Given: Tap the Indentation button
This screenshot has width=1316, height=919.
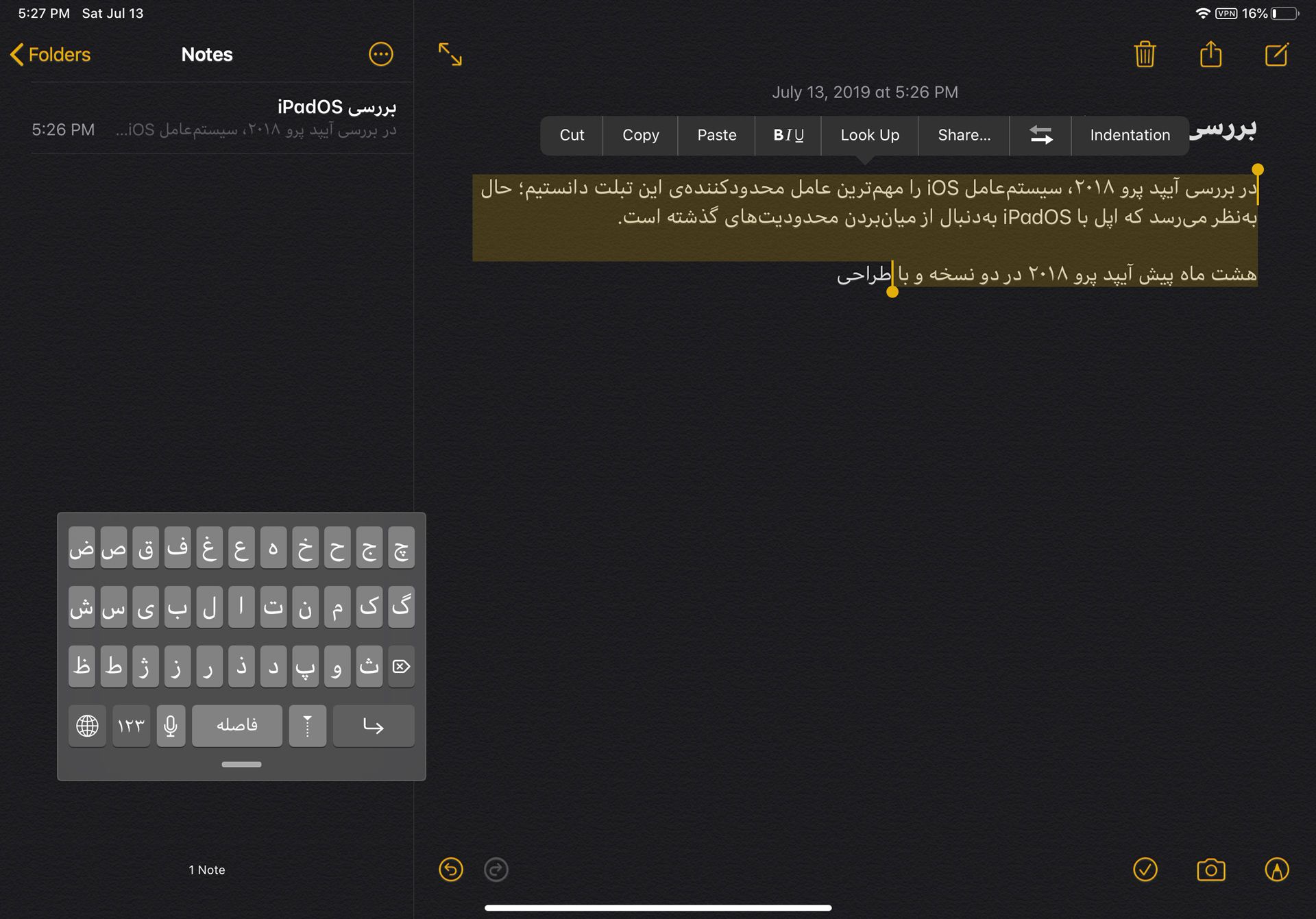Looking at the screenshot, I should 1130,135.
